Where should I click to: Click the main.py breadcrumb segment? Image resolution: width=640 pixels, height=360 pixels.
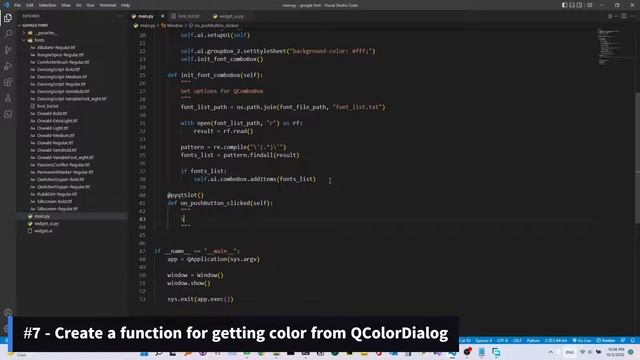(147, 25)
